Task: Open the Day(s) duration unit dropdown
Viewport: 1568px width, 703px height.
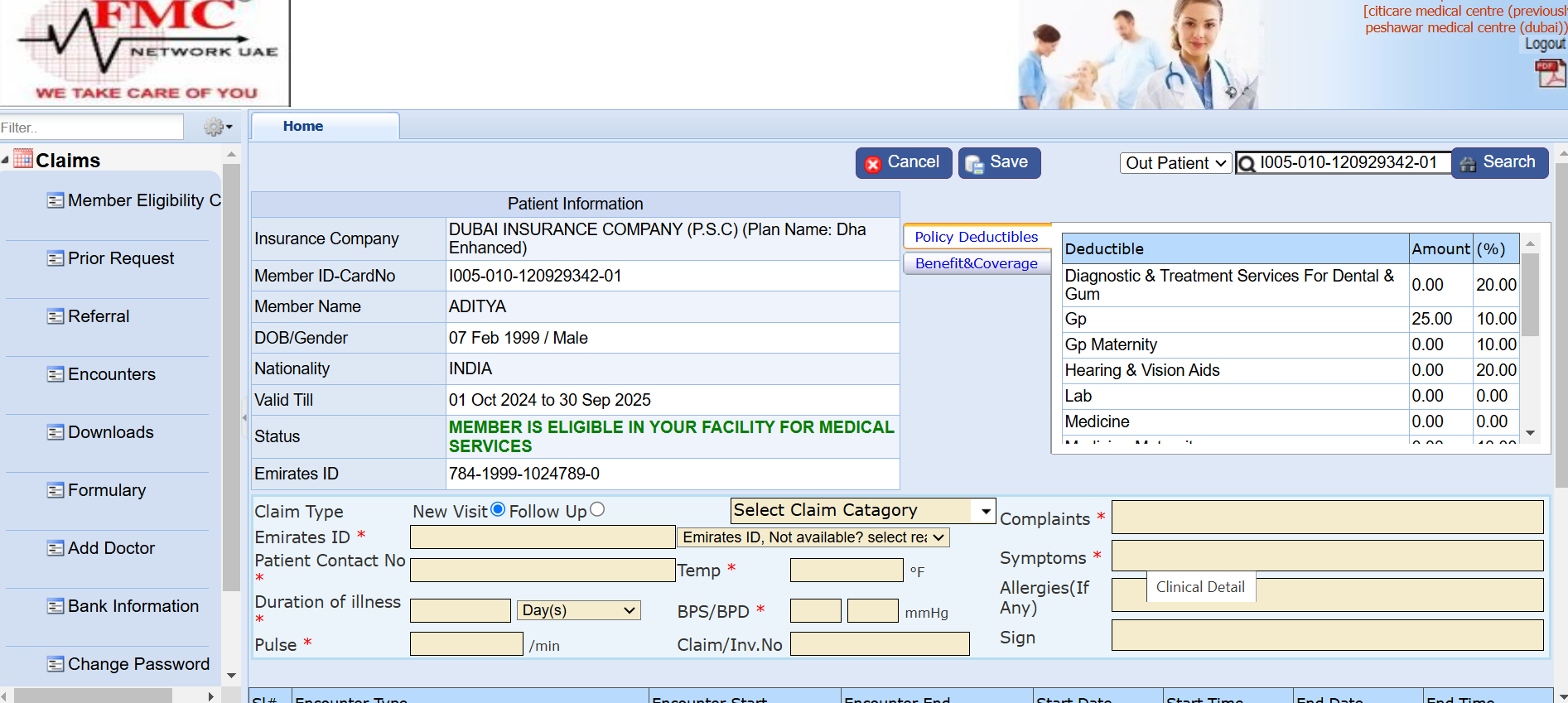Action: click(x=578, y=610)
